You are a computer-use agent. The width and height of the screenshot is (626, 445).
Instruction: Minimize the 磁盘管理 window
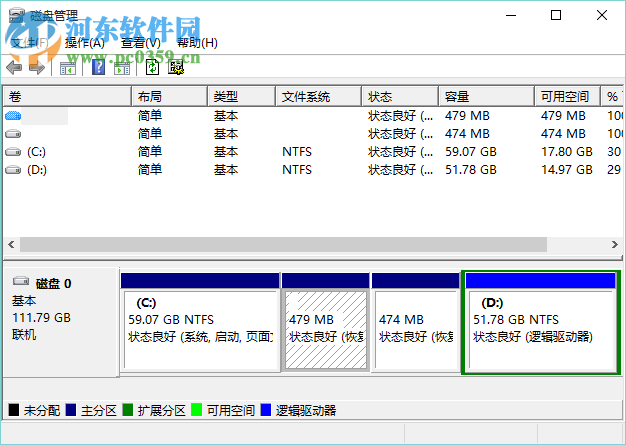pyautogui.click(x=511, y=15)
